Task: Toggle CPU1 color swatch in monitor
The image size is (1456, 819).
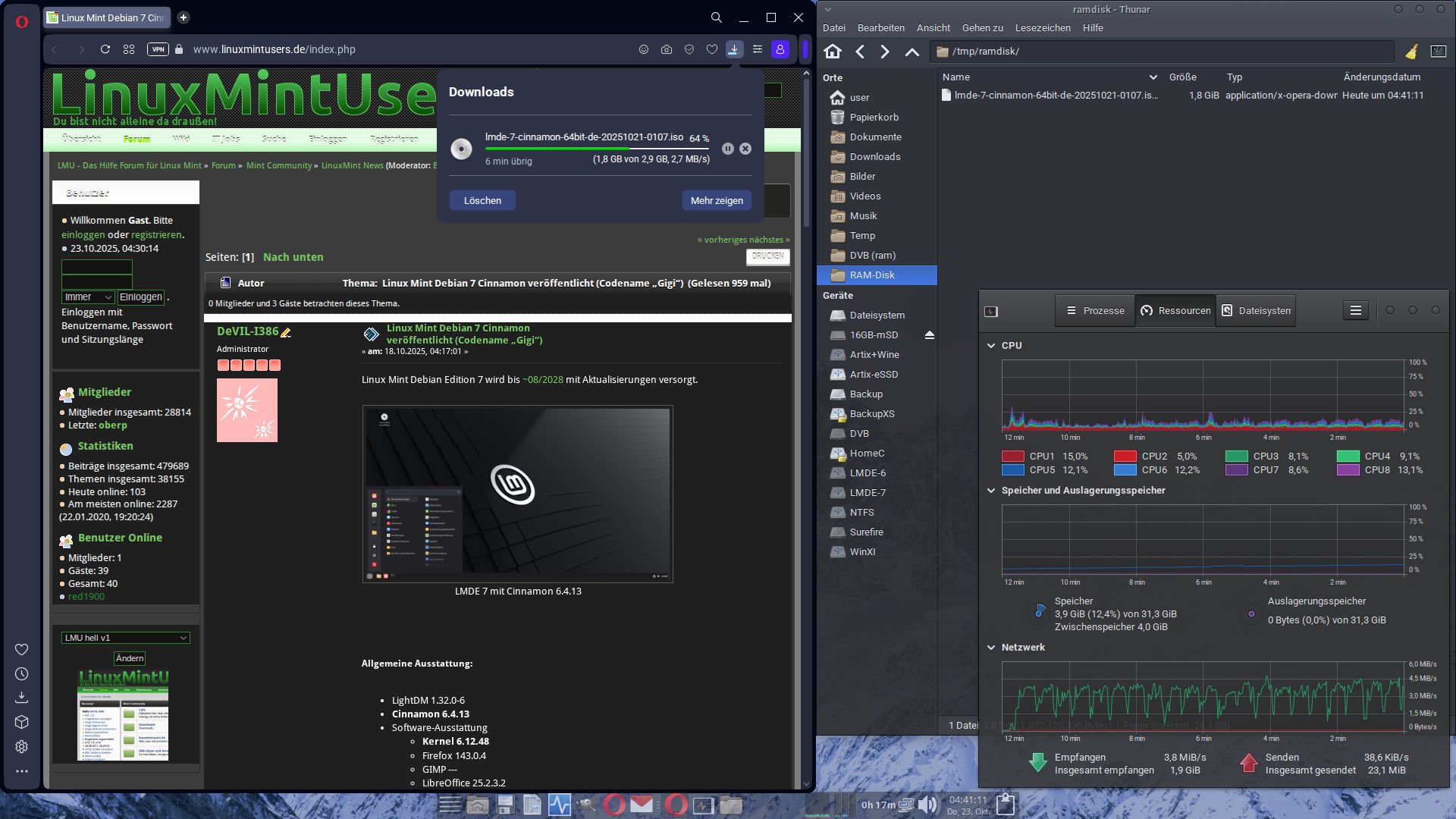Action: 1012,456
